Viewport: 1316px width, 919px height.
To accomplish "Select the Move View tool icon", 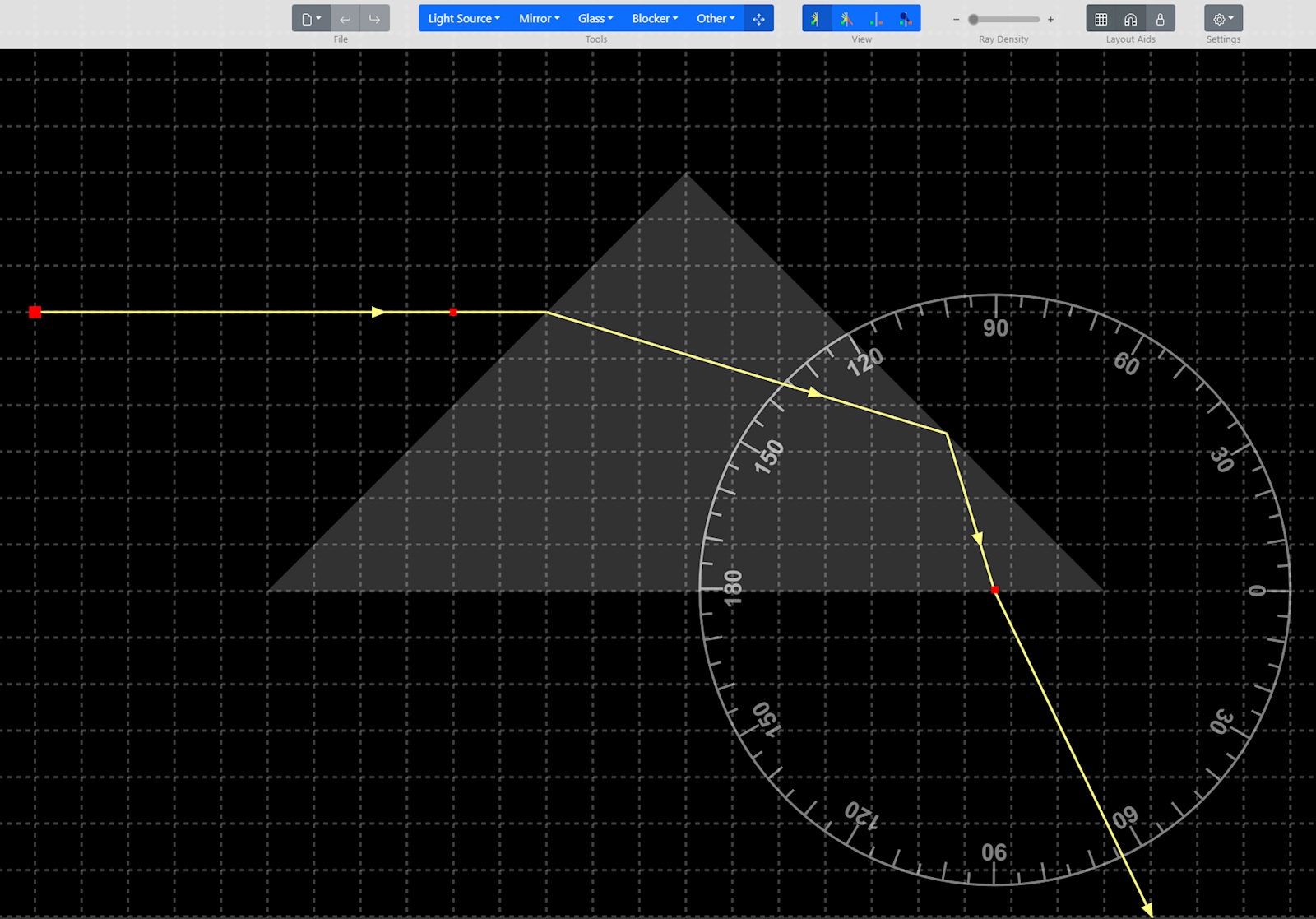I will tap(758, 18).
